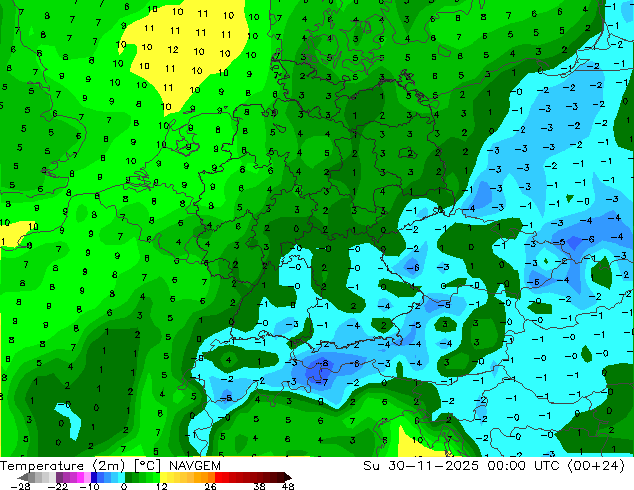Image resolution: width=634 pixels, height=490 pixels.
Task: Click the '-28' legend scale label
Action: coord(20,486)
